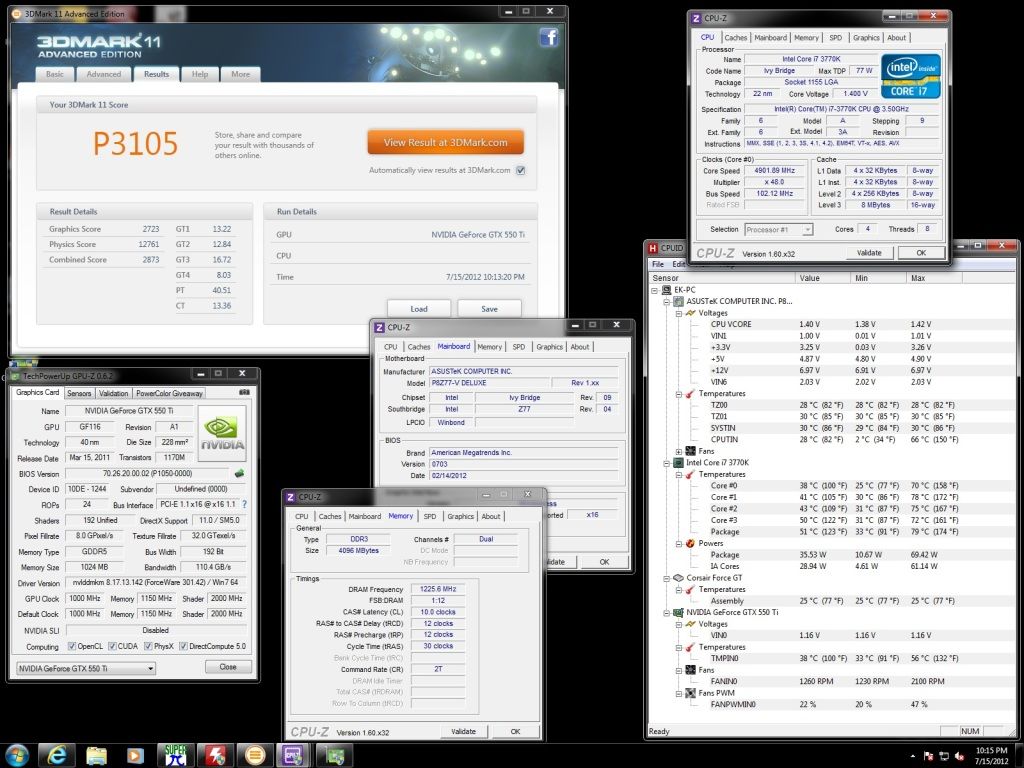
Task: Collapse the Powers node in HWMonitor
Action: point(679,543)
